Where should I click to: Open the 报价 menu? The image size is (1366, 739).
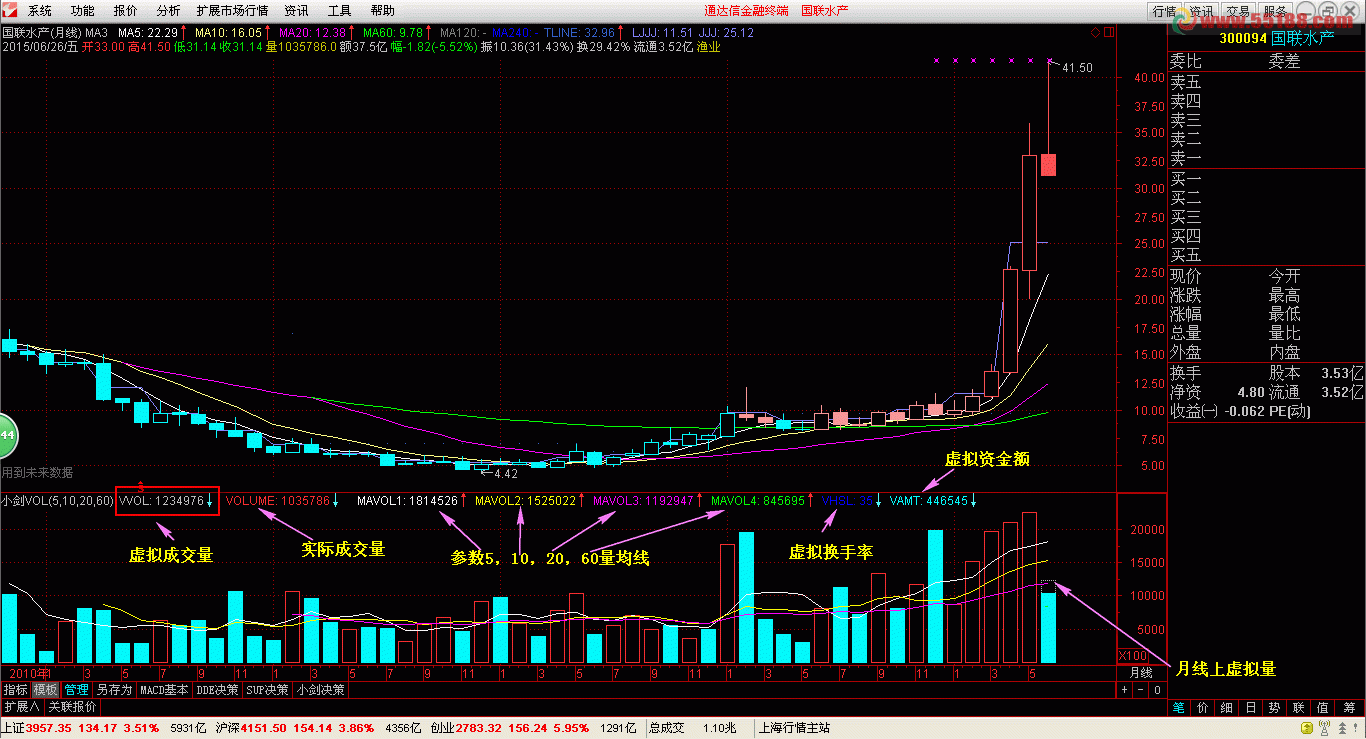tap(126, 11)
